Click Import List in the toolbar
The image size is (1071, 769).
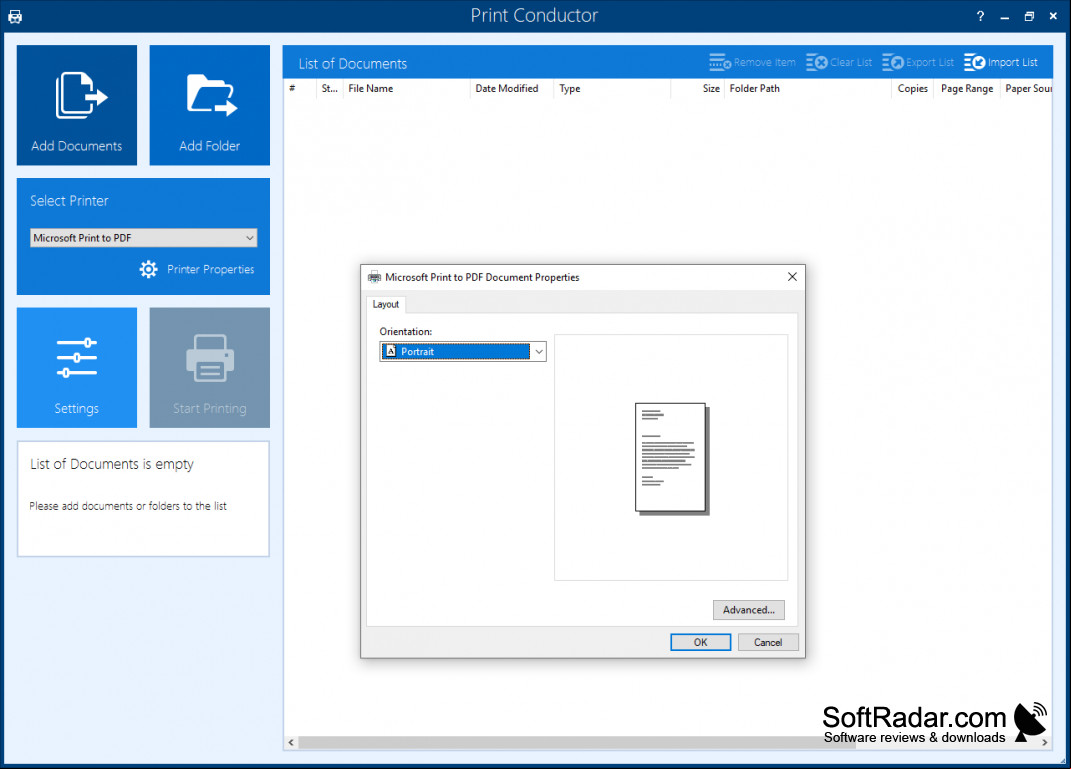[1001, 62]
